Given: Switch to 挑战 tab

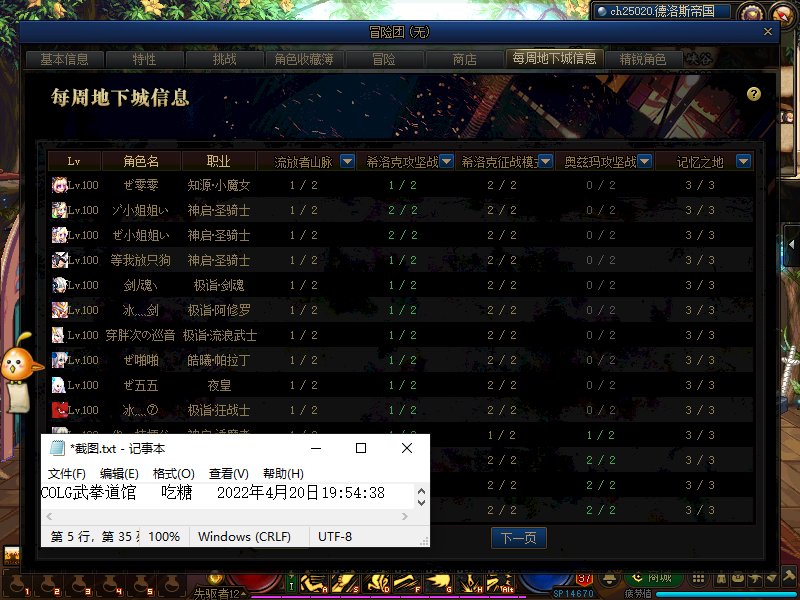Looking at the screenshot, I should pyautogui.click(x=224, y=59).
